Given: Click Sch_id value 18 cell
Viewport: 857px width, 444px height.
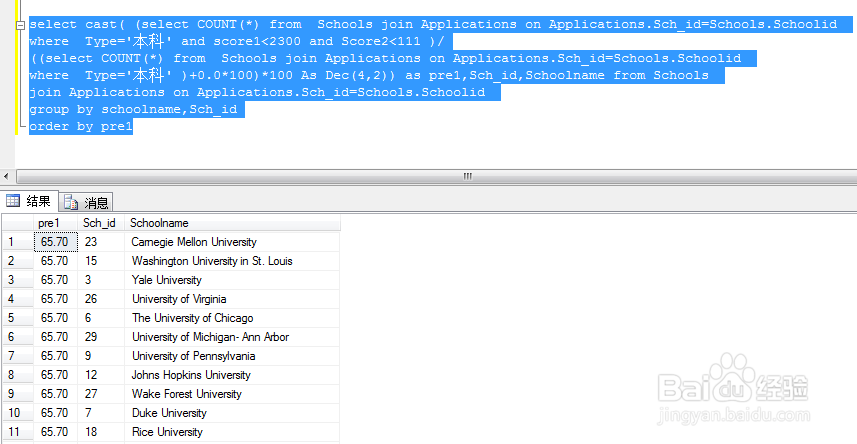Looking at the screenshot, I should 101,432.
